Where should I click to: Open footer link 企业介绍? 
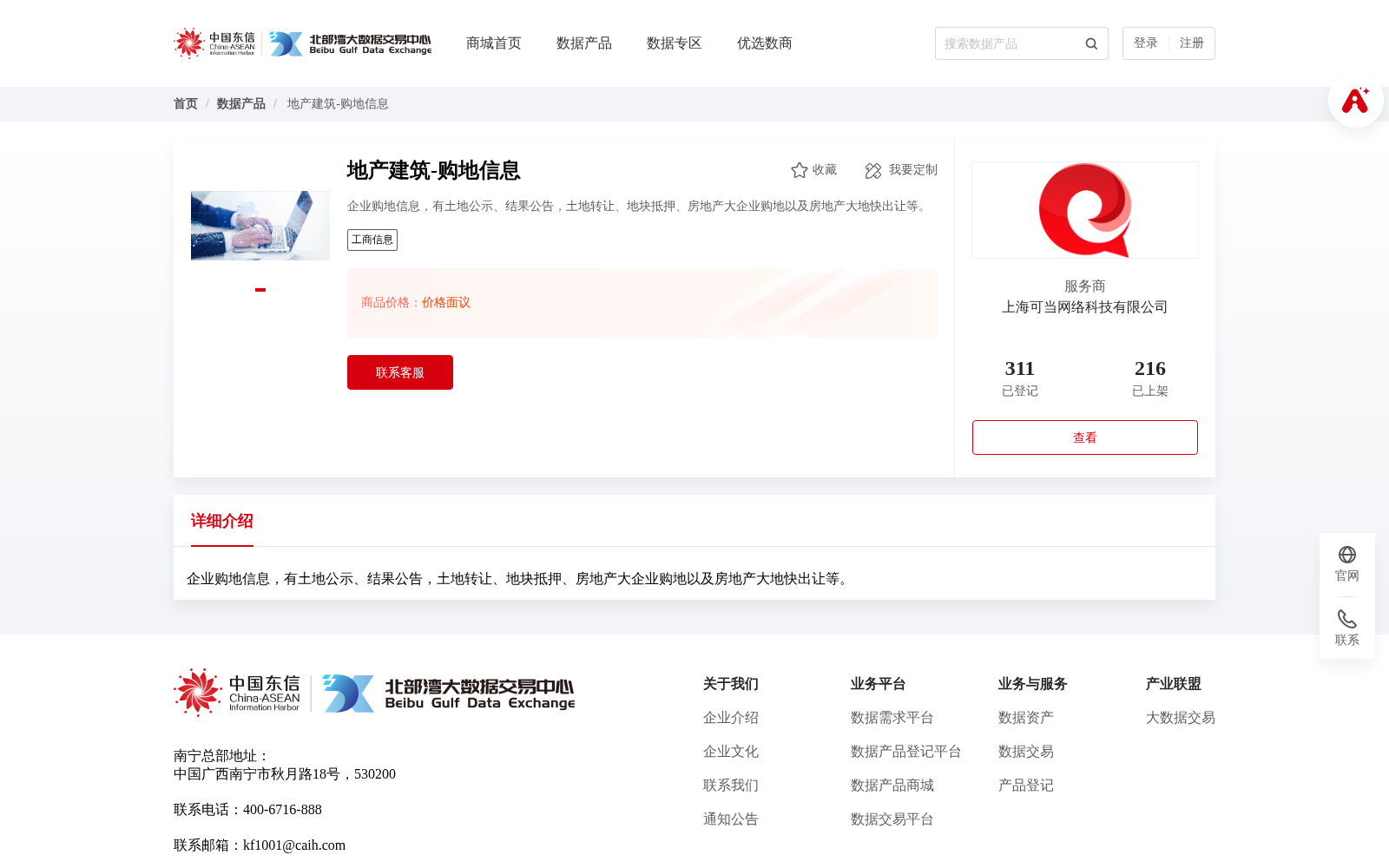pos(731,718)
